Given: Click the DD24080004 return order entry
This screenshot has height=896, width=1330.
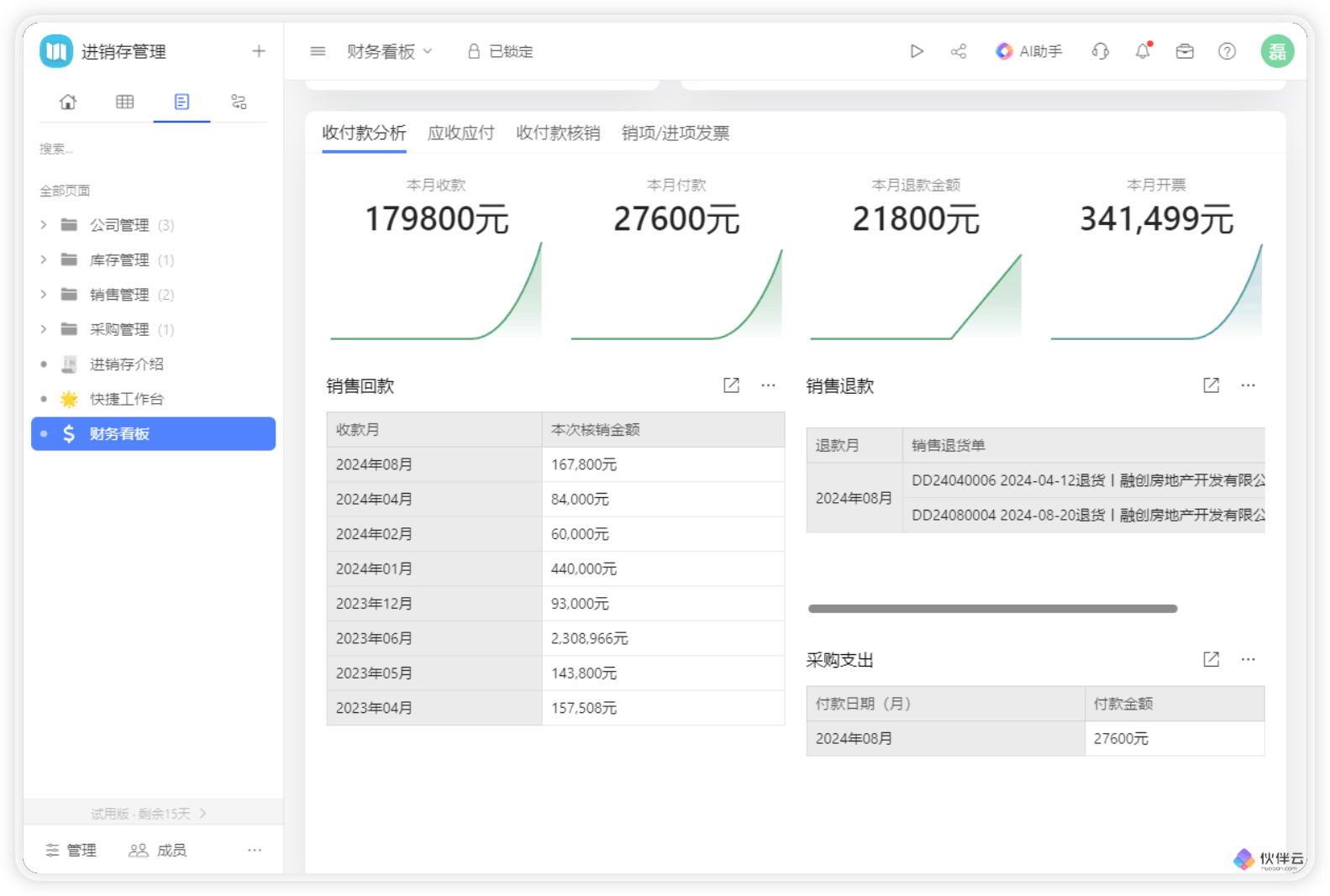Looking at the screenshot, I should (1084, 515).
